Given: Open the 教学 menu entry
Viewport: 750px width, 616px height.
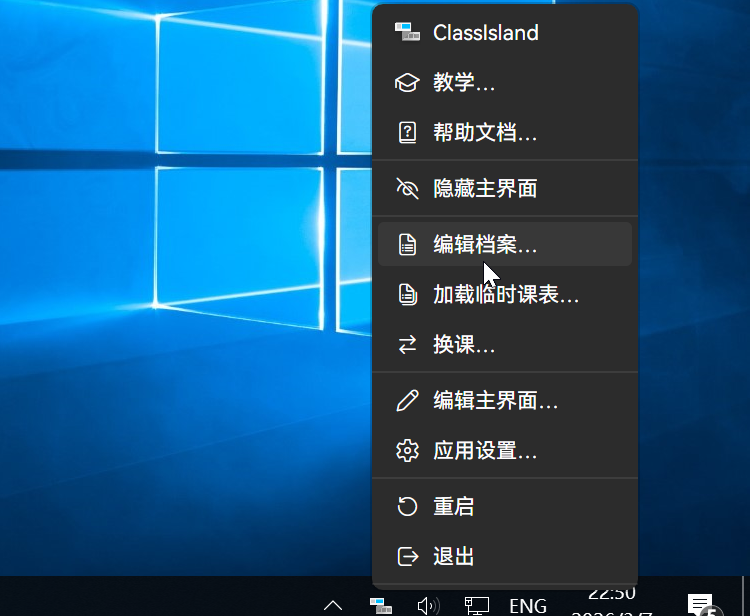Looking at the screenshot, I should click(505, 82).
